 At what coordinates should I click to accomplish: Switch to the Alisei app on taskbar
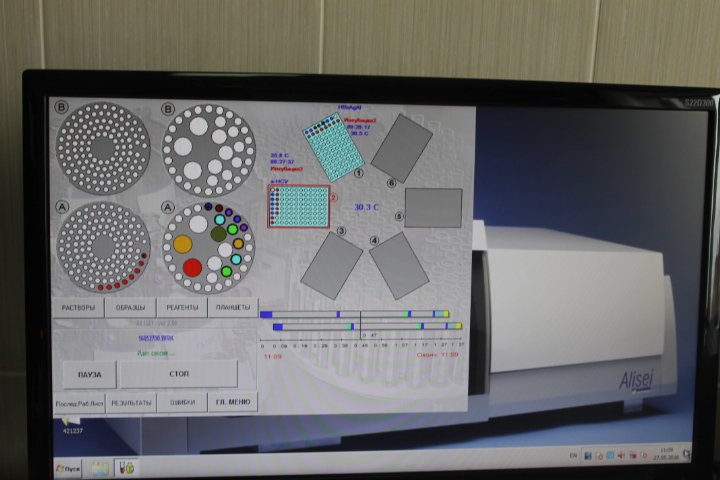(x=126, y=468)
